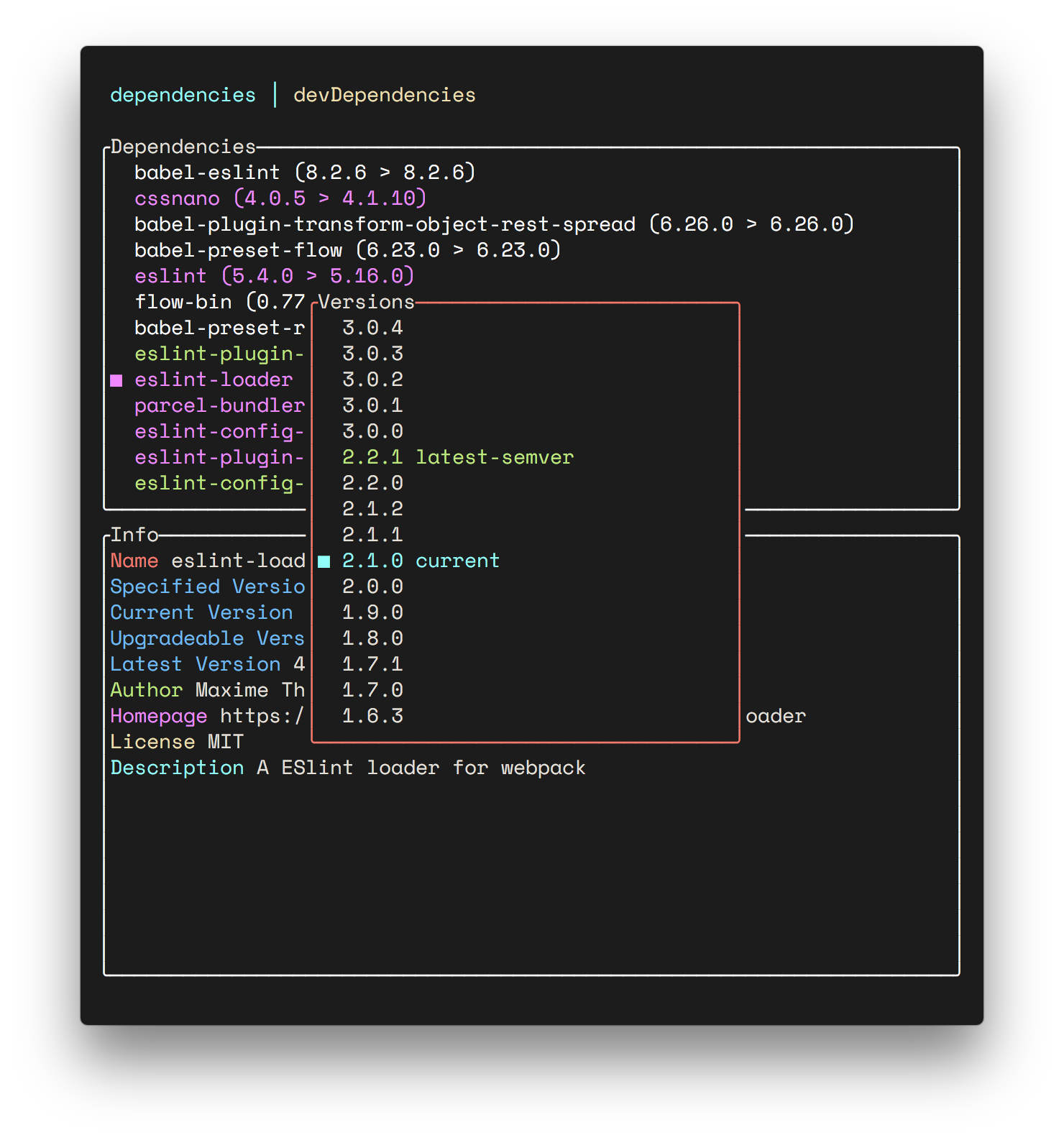Select the cssnano package entry
The image size is (1064, 1140).
pyautogui.click(x=280, y=198)
